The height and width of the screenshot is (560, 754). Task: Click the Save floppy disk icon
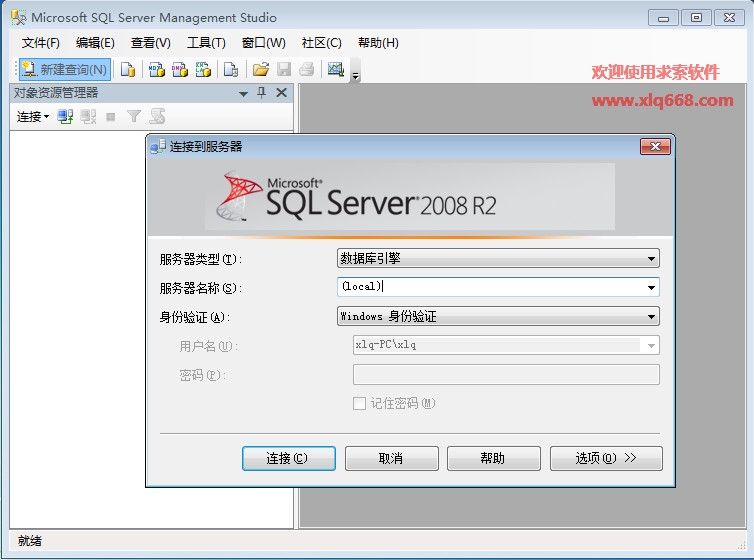coord(284,69)
